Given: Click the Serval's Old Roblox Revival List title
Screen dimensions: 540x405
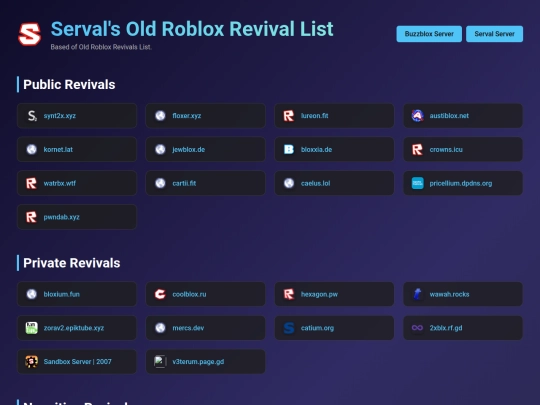Looking at the screenshot, I should pyautogui.click(x=192, y=29).
